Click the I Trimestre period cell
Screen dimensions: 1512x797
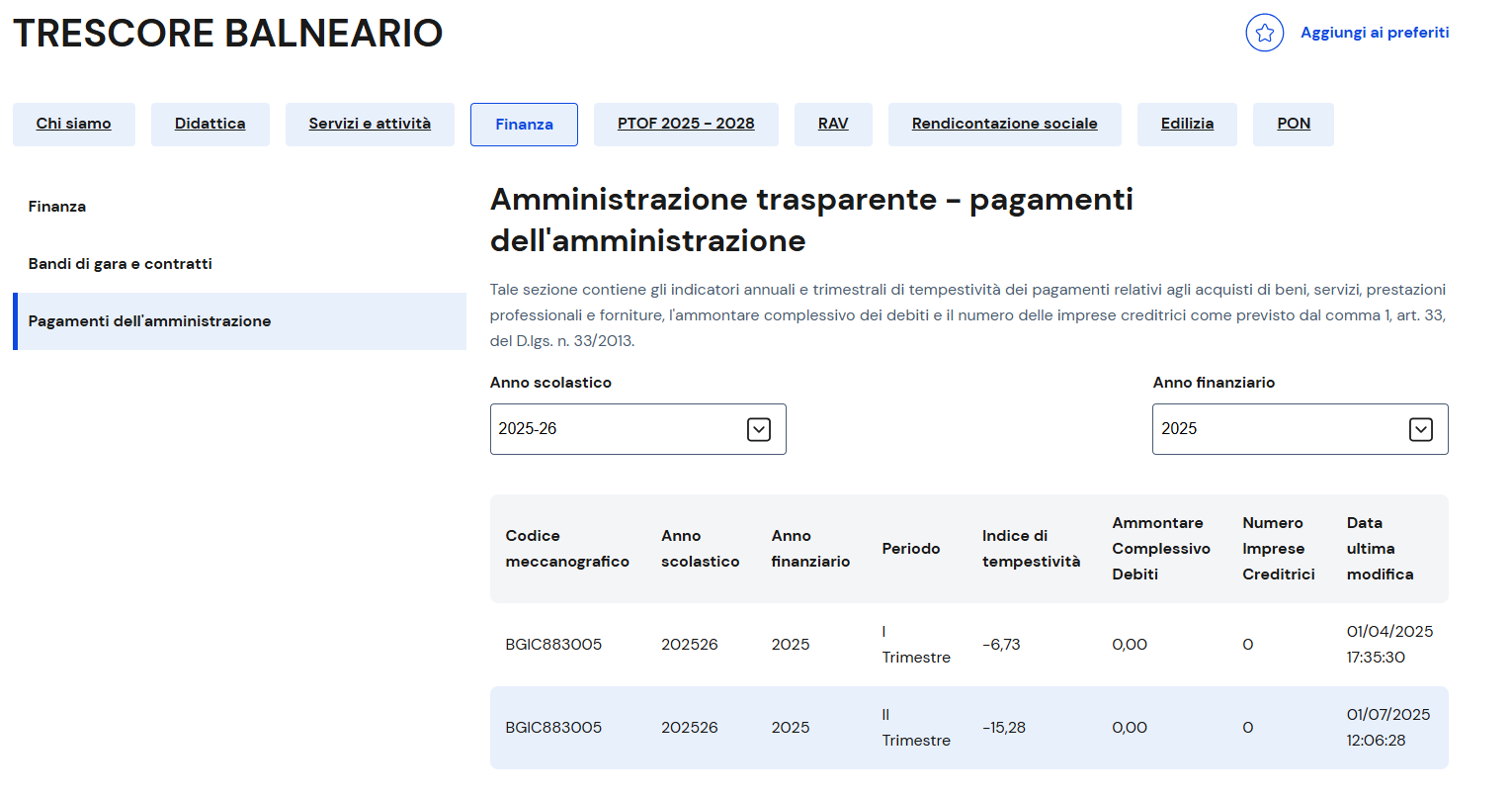915,645
